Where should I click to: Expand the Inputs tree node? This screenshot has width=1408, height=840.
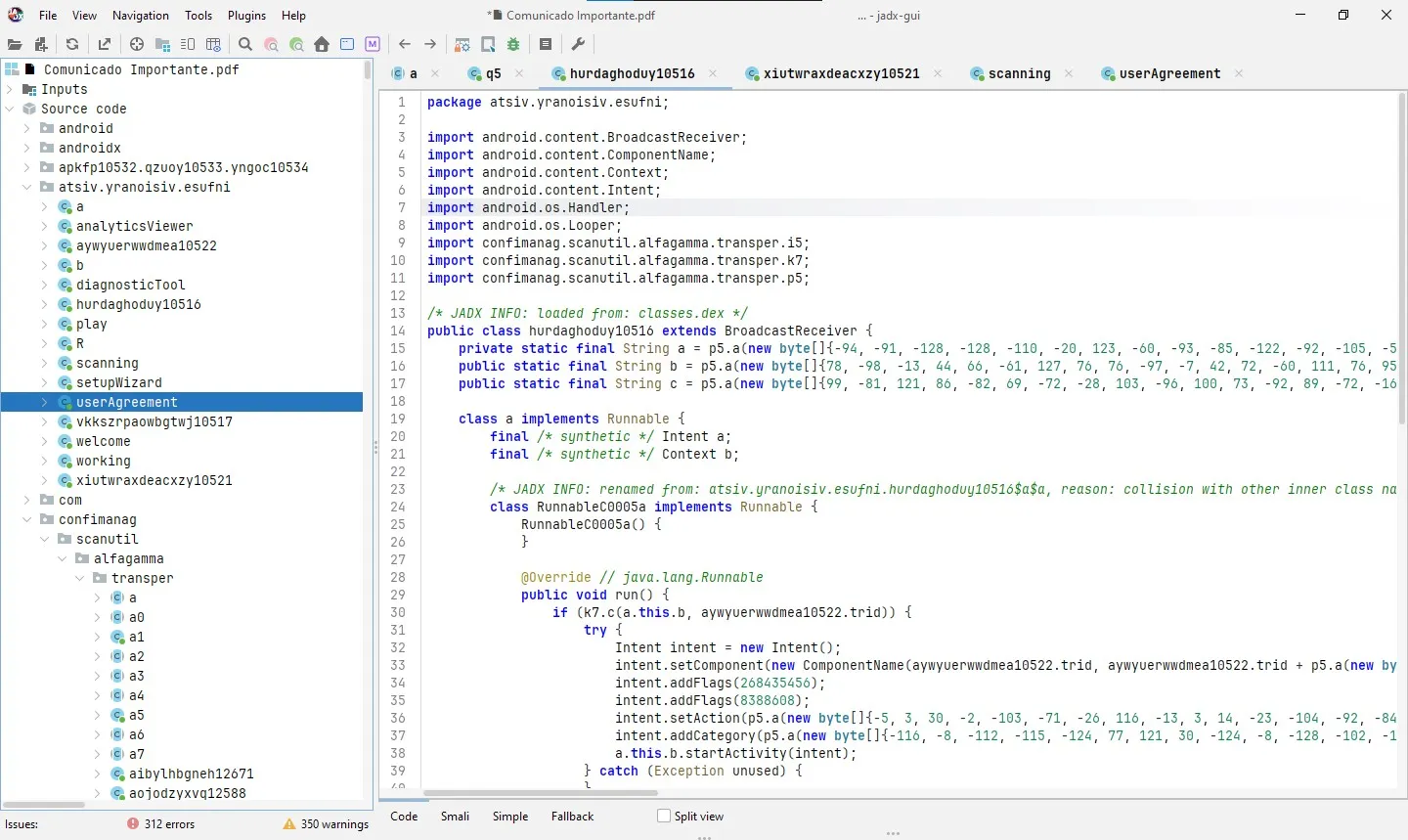10,89
